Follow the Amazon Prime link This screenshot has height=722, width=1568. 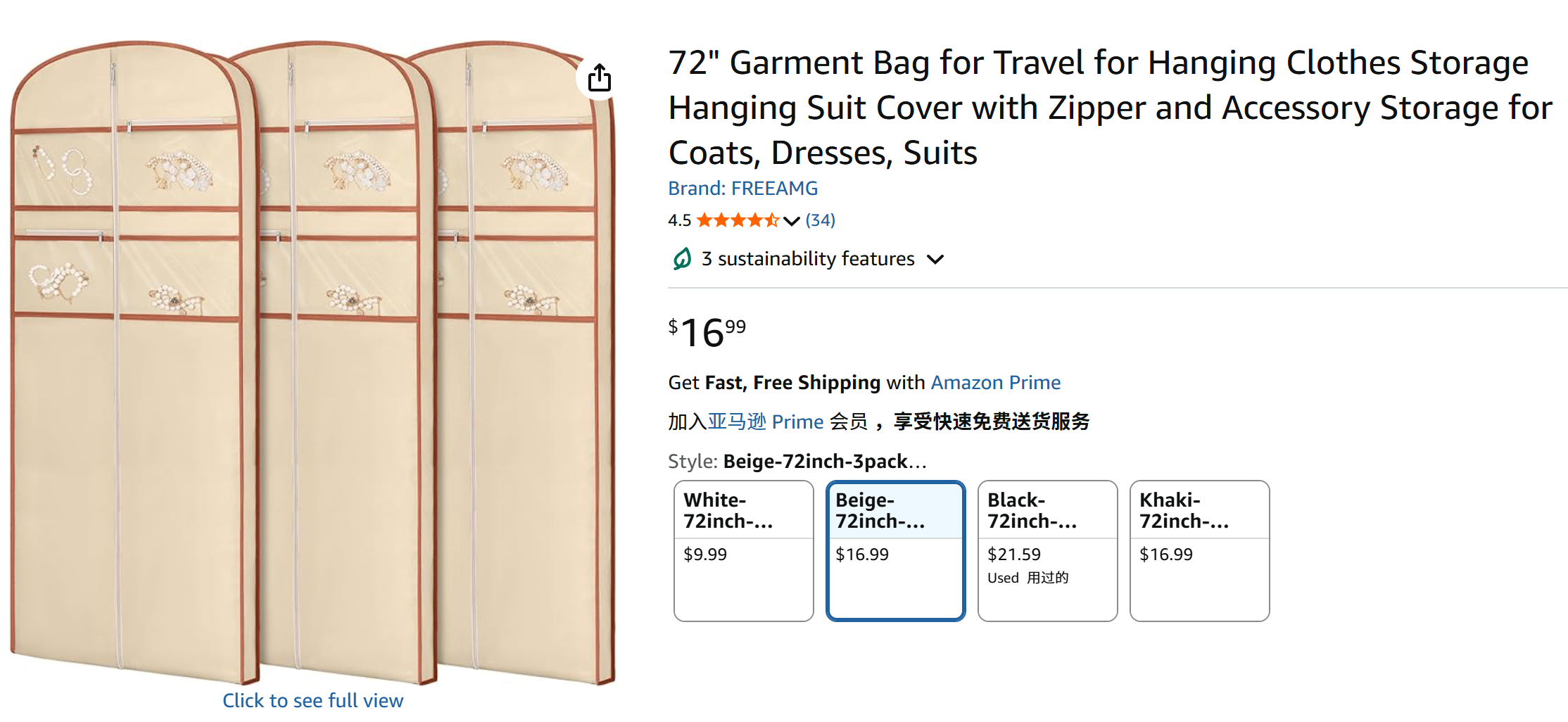coord(995,382)
